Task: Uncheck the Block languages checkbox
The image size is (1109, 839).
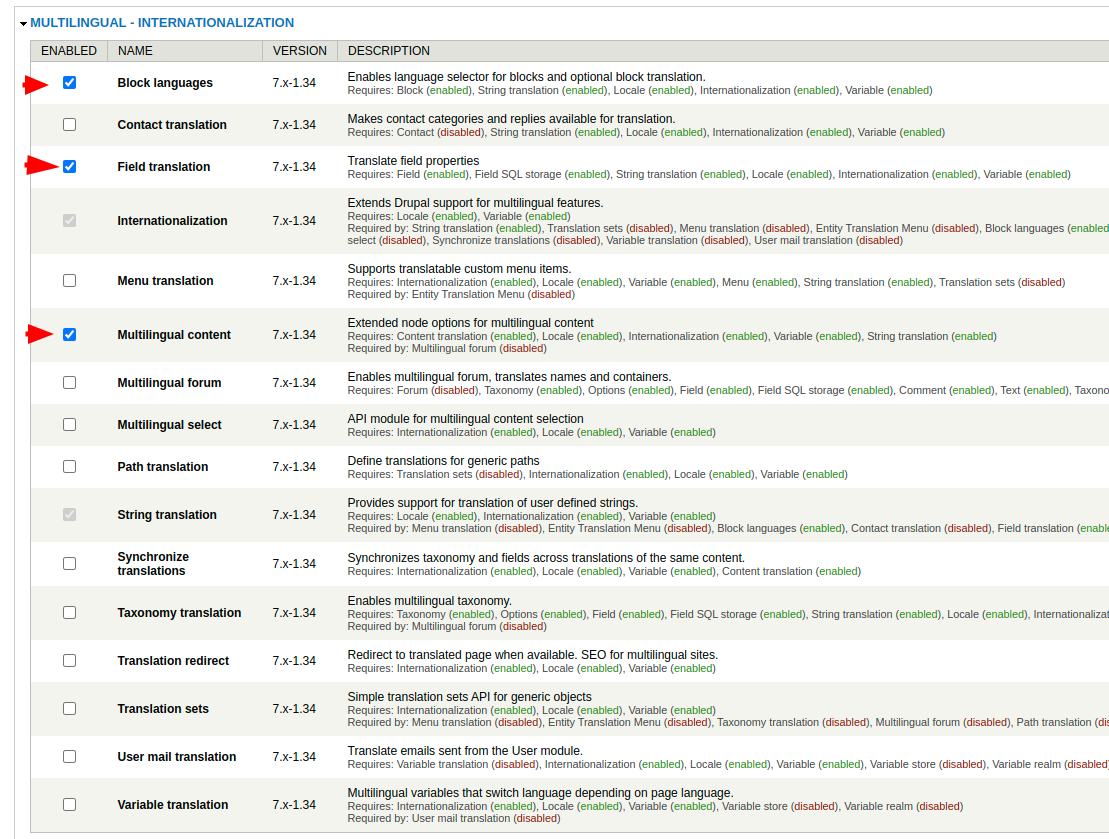Action: click(x=69, y=83)
